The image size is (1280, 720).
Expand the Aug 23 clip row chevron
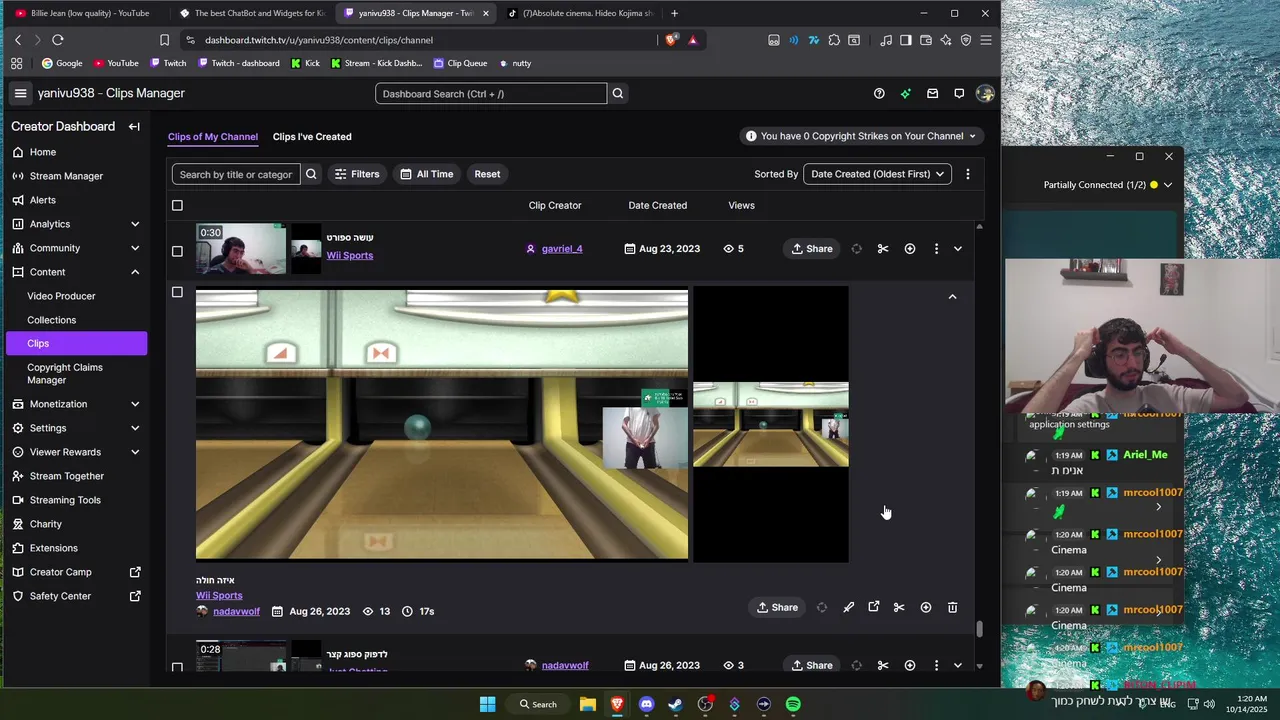(958, 248)
